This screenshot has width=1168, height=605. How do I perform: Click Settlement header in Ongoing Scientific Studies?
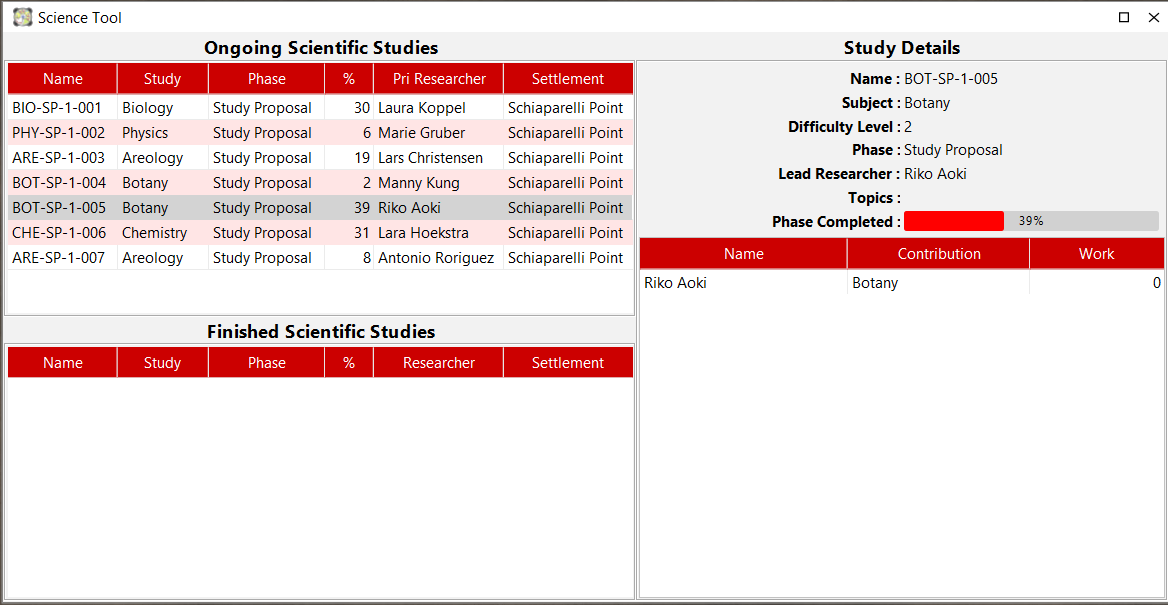point(568,79)
